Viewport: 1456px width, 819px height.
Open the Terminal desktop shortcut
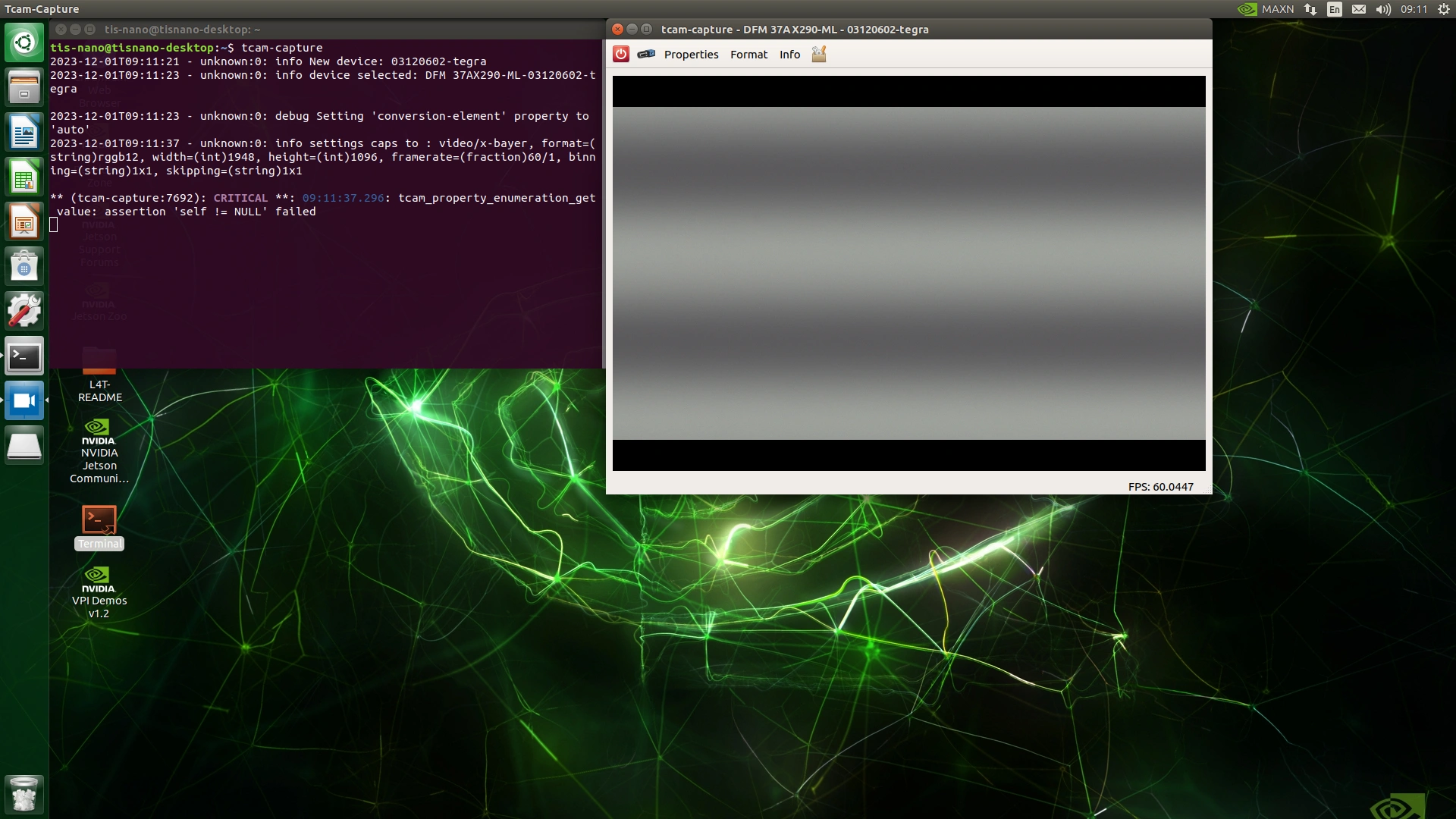tap(99, 520)
